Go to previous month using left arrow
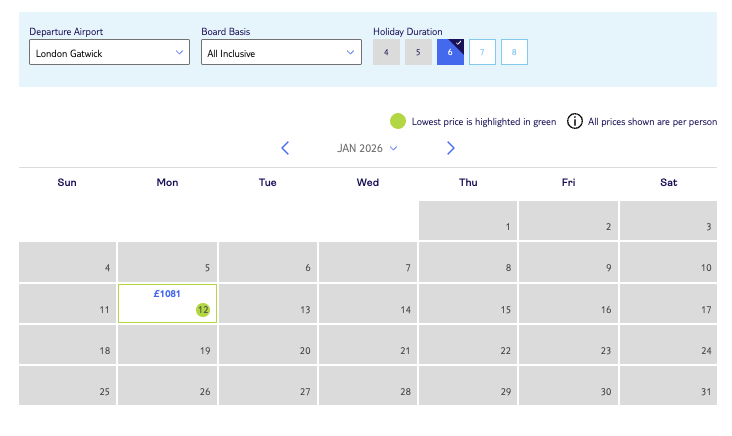732x436 pixels. 285,148
